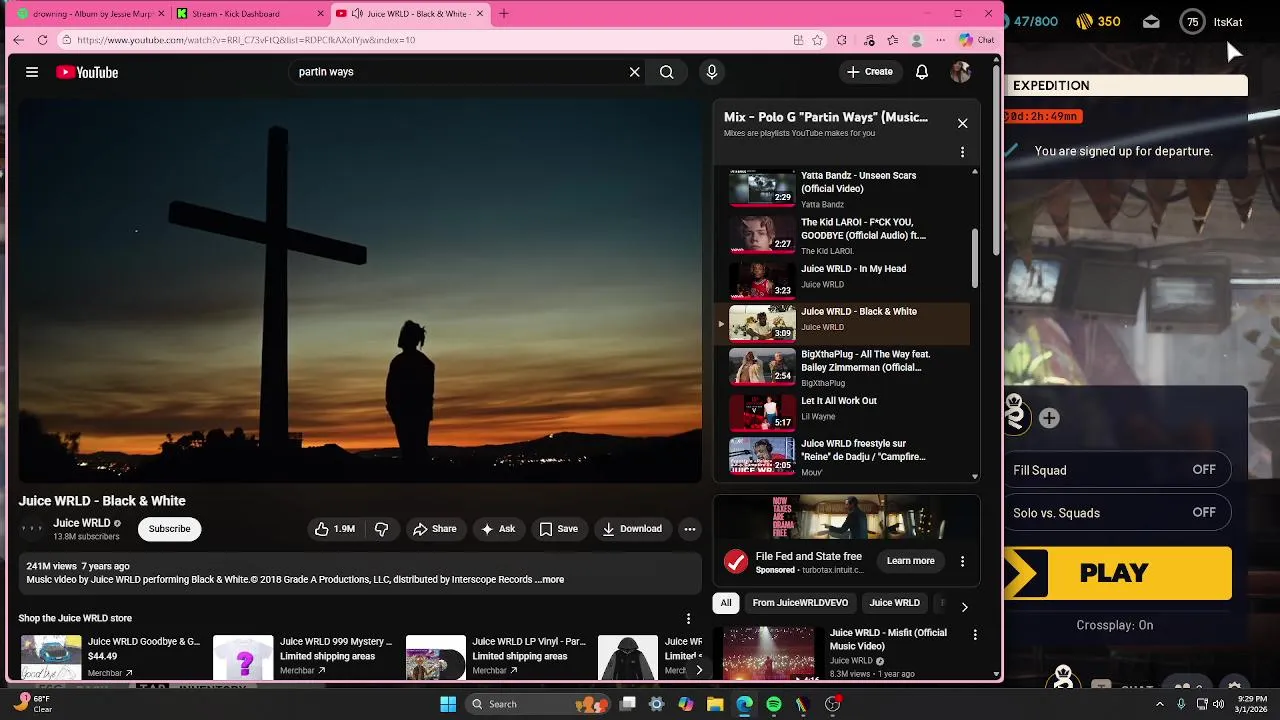Launch Spotify from the taskbar
The height and width of the screenshot is (720, 1280).
point(773,704)
